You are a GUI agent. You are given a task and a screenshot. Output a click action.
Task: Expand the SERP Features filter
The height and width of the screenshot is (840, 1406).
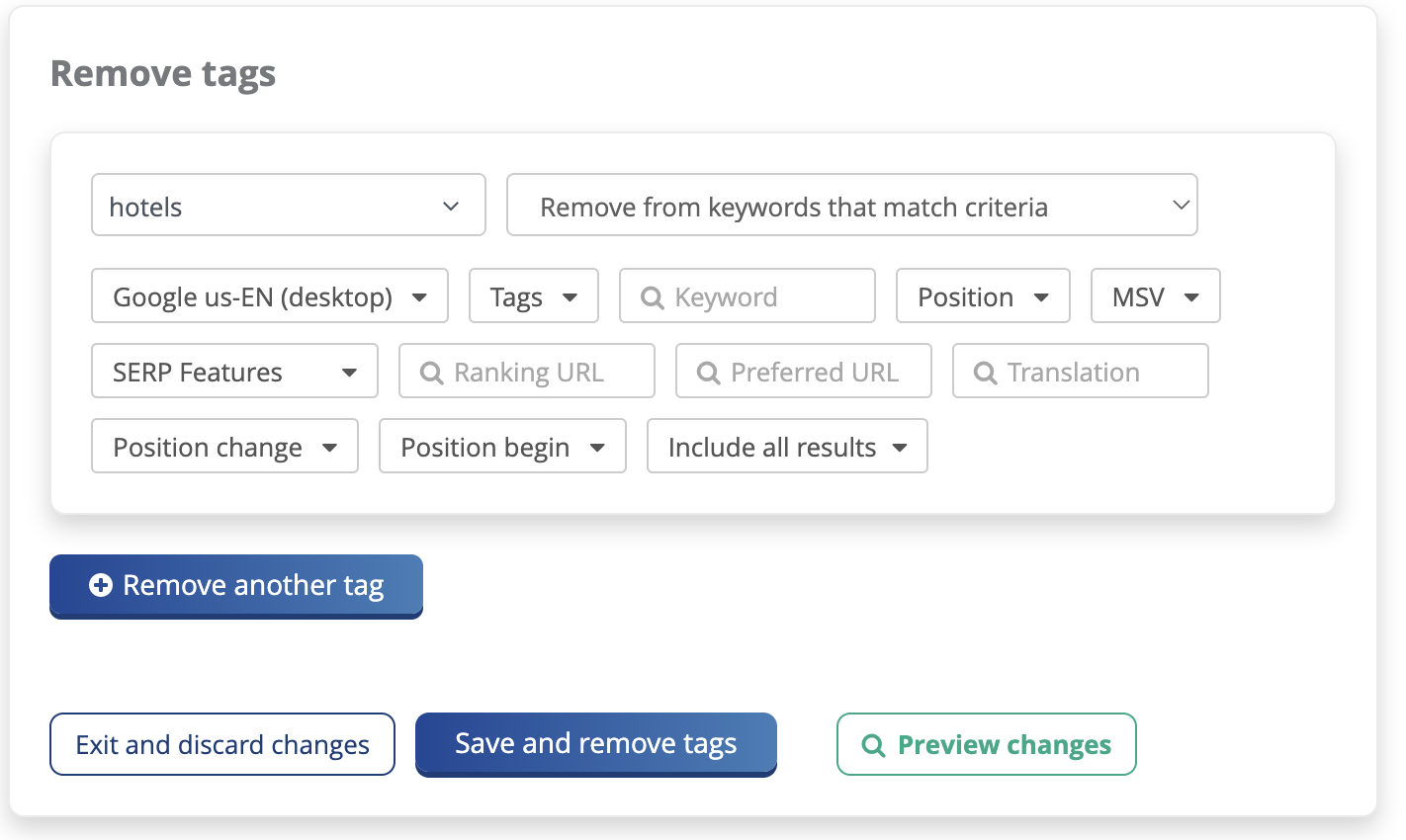pyautogui.click(x=234, y=372)
